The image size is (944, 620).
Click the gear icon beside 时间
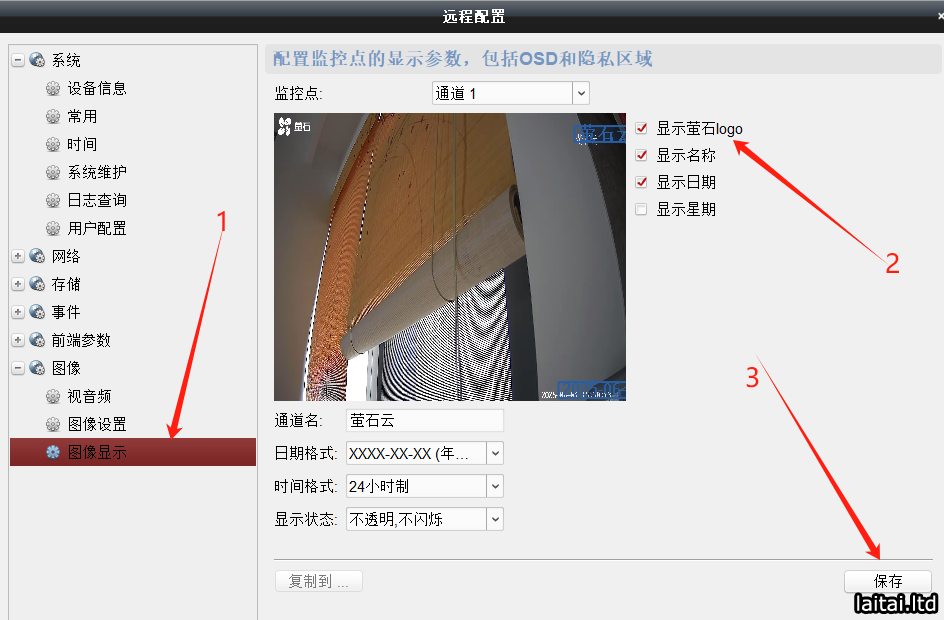point(53,144)
